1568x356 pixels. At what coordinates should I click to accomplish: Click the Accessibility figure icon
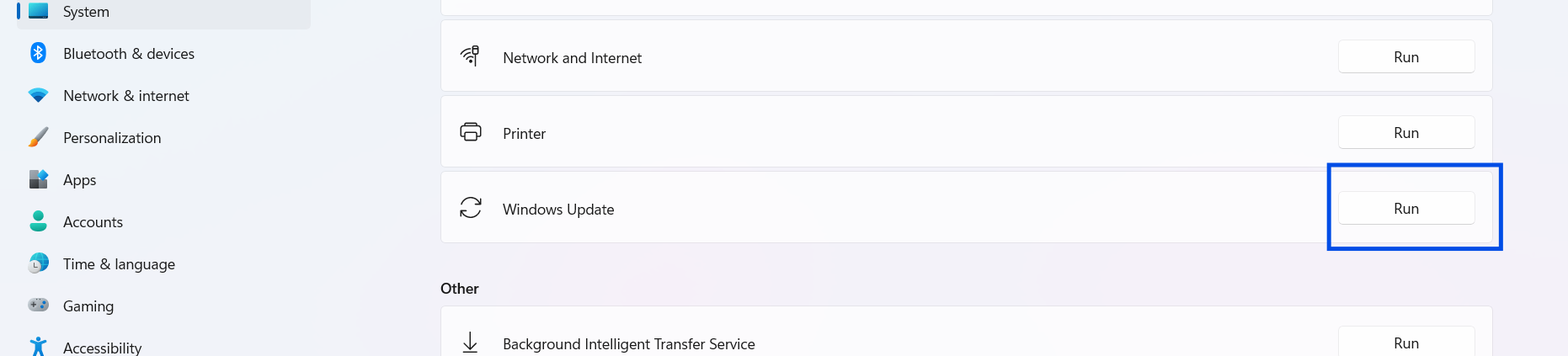(x=38, y=346)
